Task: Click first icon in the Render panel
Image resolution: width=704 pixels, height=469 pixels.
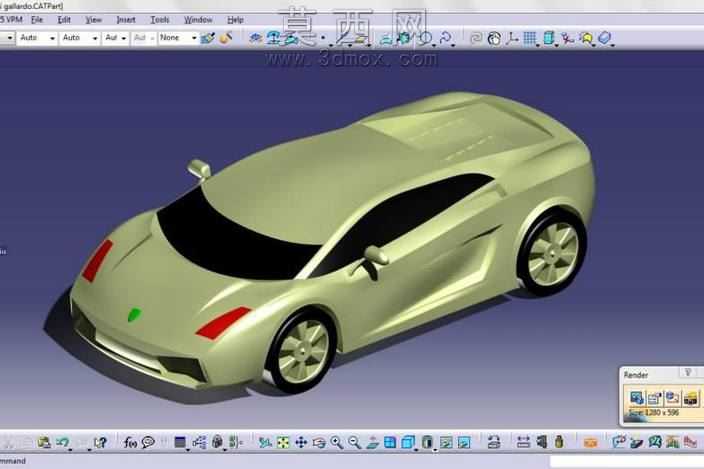Action: [636, 398]
